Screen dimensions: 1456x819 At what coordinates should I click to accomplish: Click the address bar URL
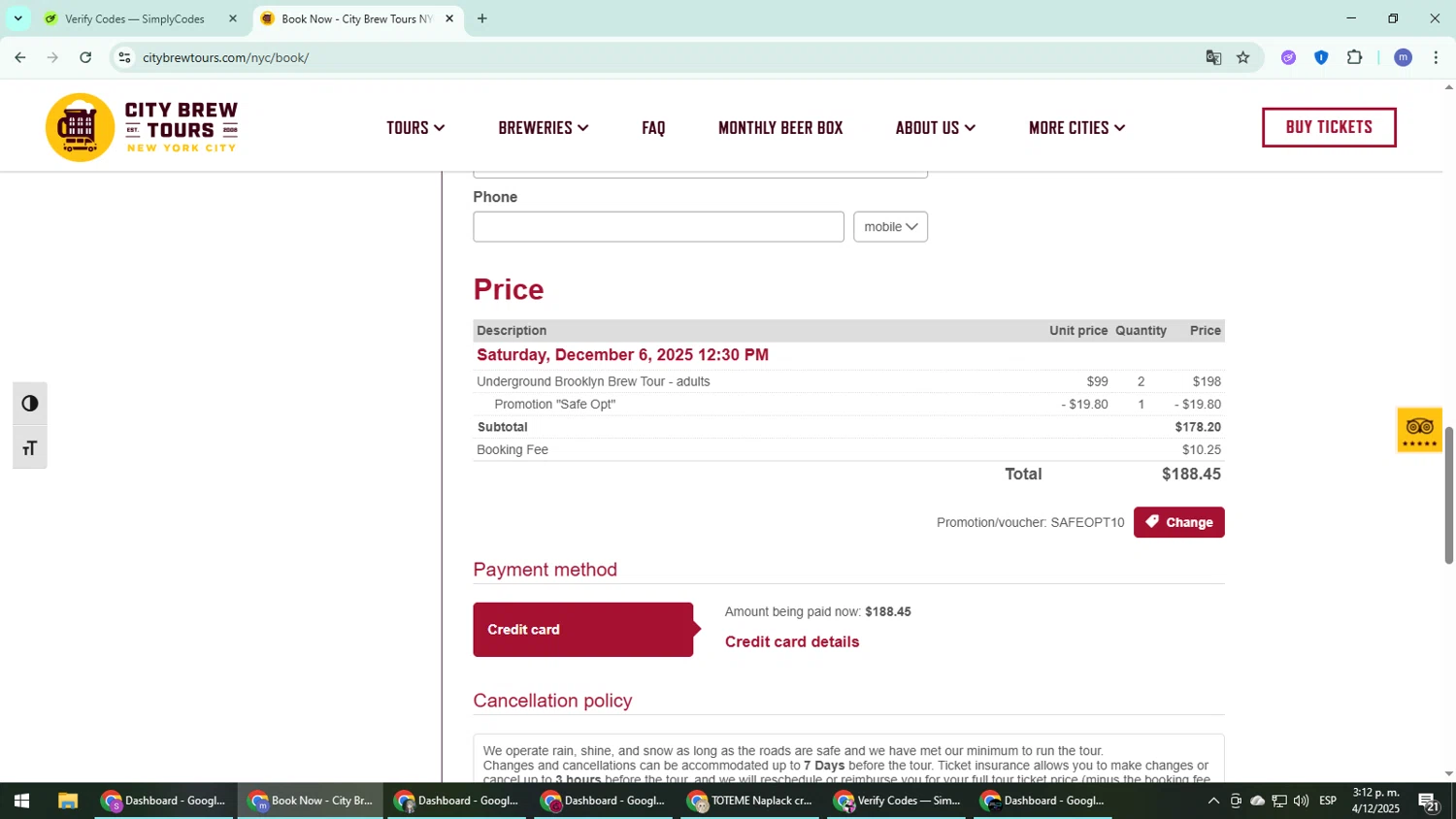pyautogui.click(x=225, y=57)
